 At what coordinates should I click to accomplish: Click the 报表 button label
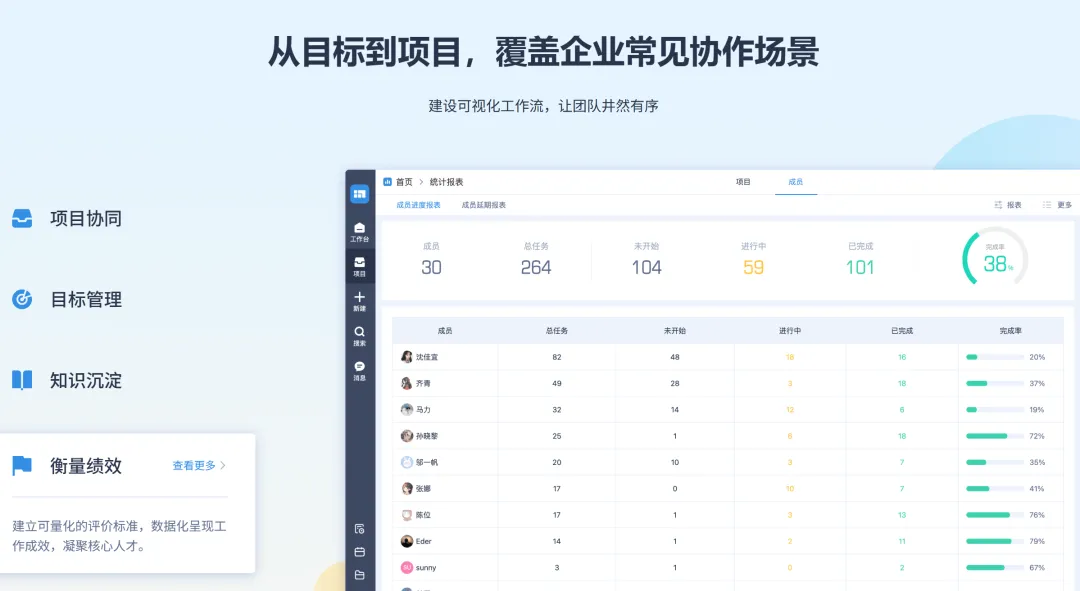[1014, 205]
